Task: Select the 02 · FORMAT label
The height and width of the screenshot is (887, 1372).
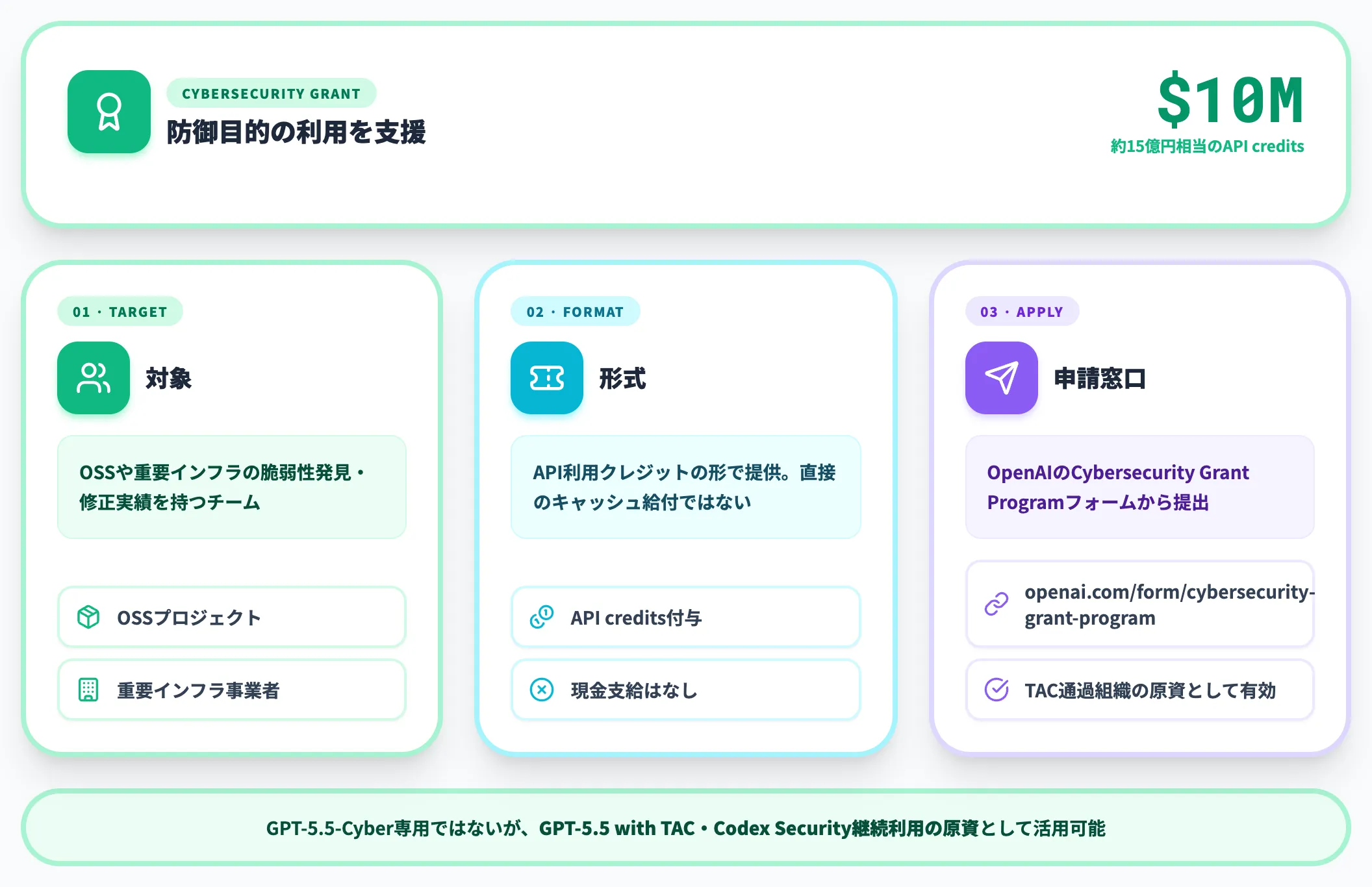Action: [576, 312]
